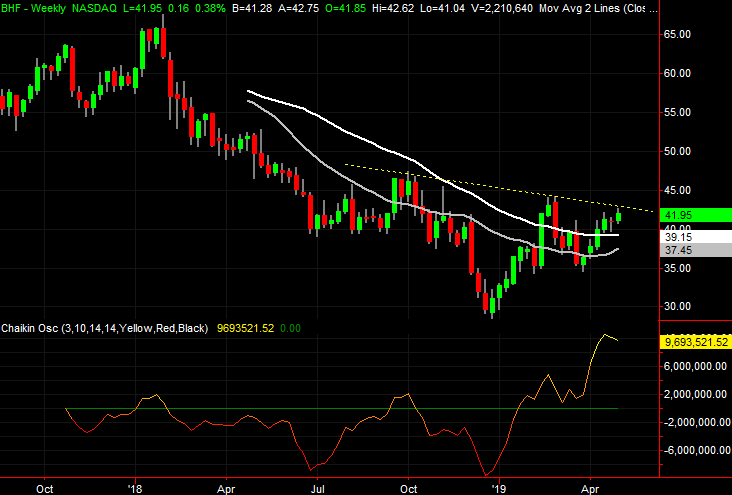Click the 55.00 price axis label
The width and height of the screenshot is (732, 495).
pos(677,113)
